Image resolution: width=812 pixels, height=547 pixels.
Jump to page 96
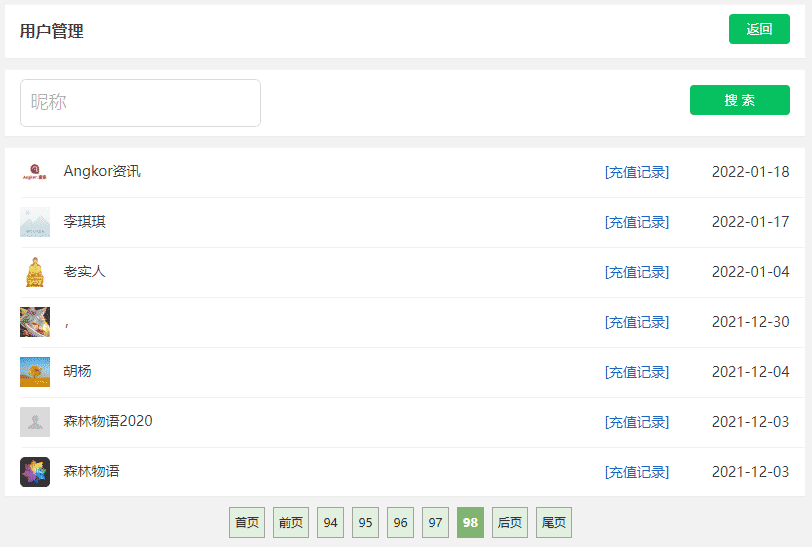pyautogui.click(x=401, y=522)
